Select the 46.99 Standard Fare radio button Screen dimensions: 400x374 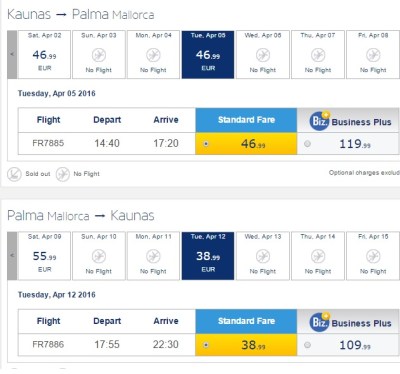tap(206, 144)
